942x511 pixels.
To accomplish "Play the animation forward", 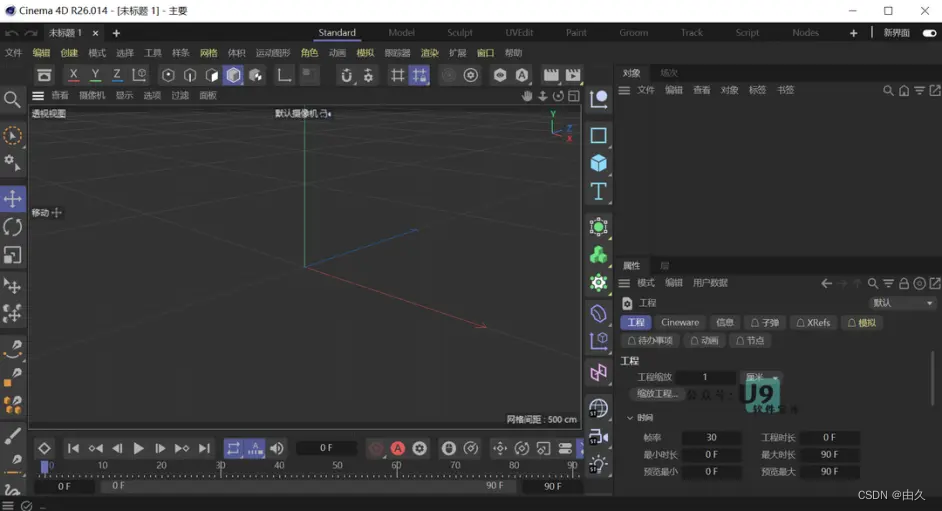I will click(138, 448).
